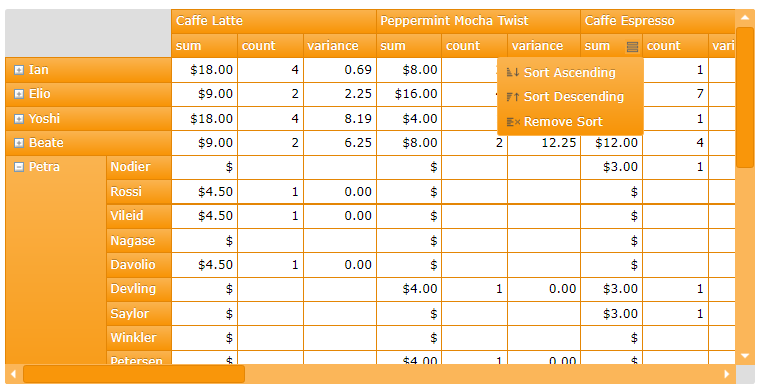Image resolution: width=762 pixels, height=392 pixels.
Task: Expand the Ian row
Action: (x=19, y=70)
